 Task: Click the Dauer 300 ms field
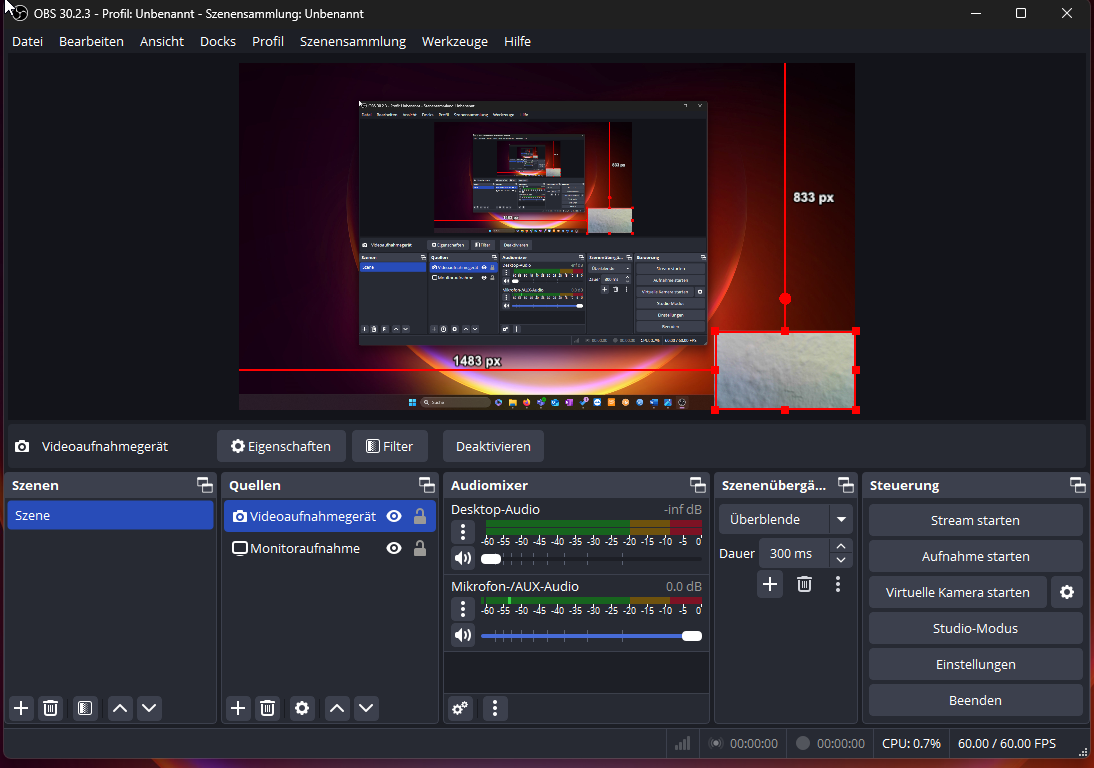click(794, 553)
